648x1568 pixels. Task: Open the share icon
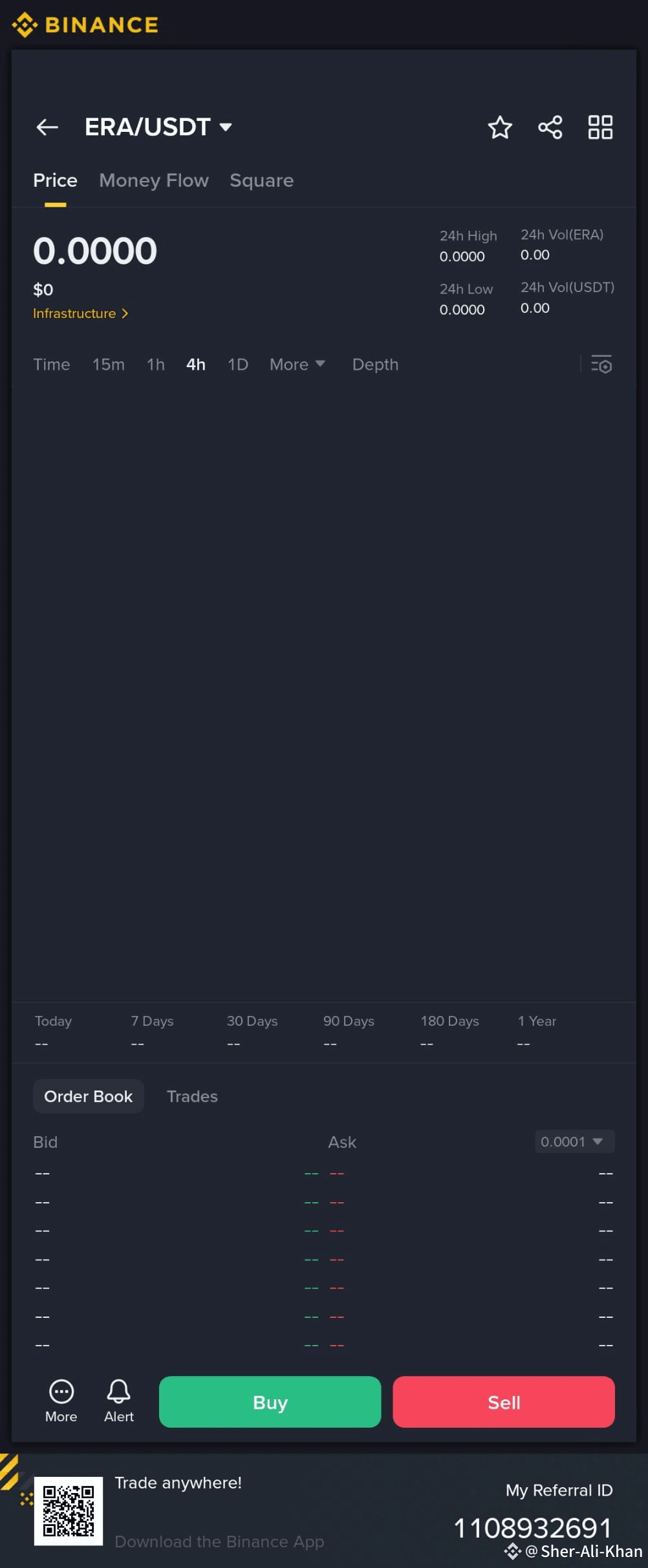[550, 127]
